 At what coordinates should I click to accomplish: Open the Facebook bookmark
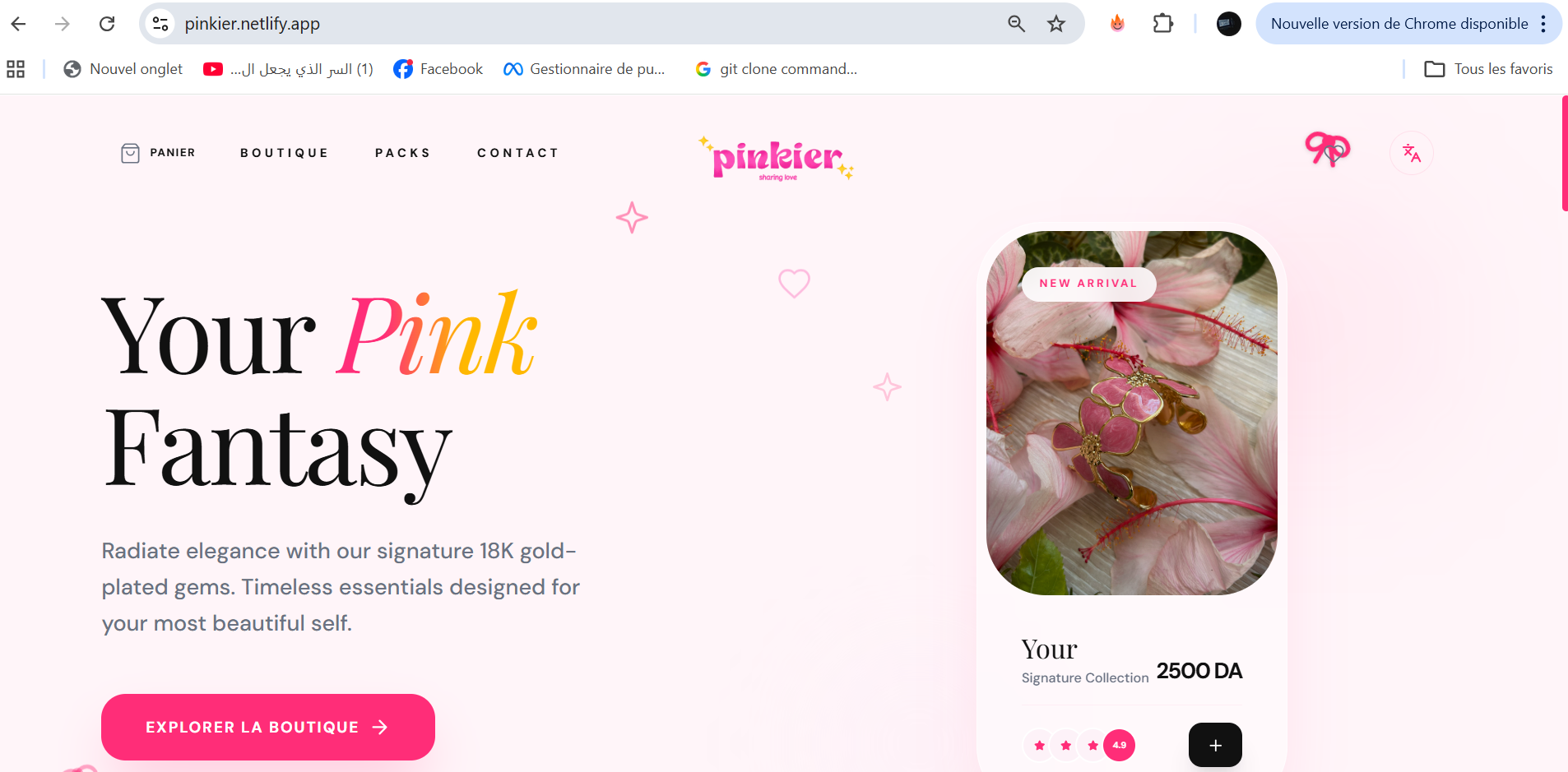pos(438,69)
